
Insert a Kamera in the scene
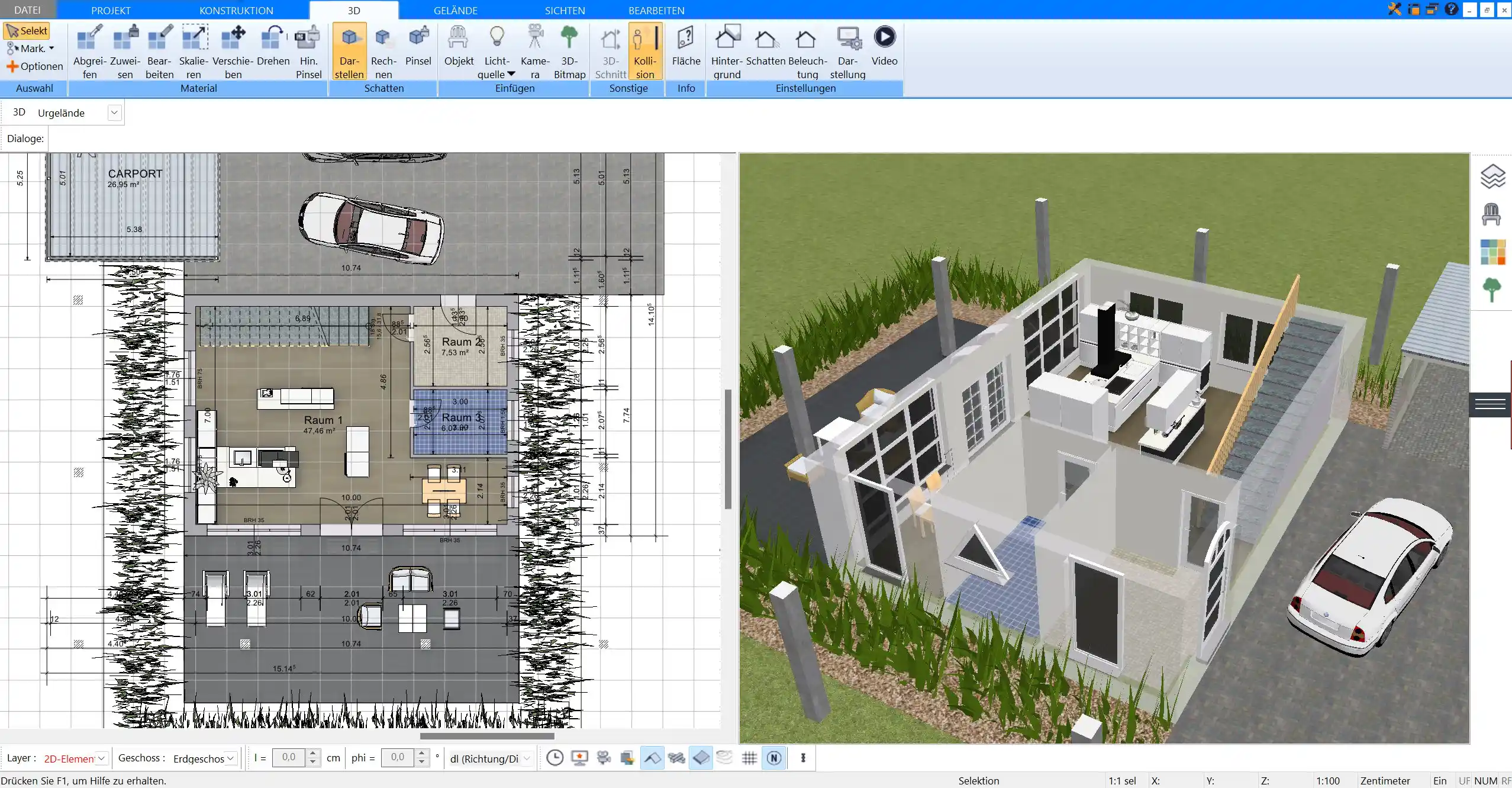click(535, 52)
